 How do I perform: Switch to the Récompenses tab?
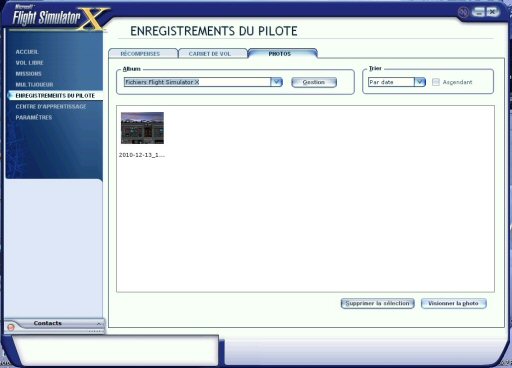click(140, 54)
